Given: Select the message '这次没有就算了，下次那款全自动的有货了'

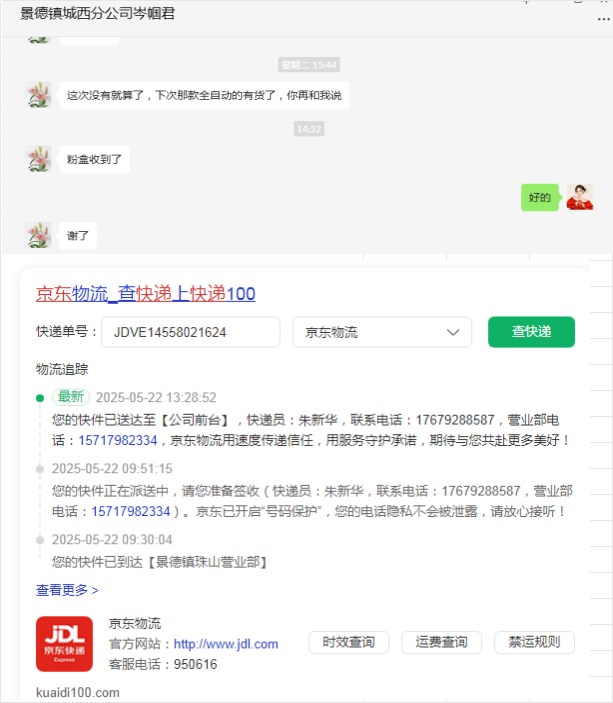Looking at the screenshot, I should tap(204, 95).
